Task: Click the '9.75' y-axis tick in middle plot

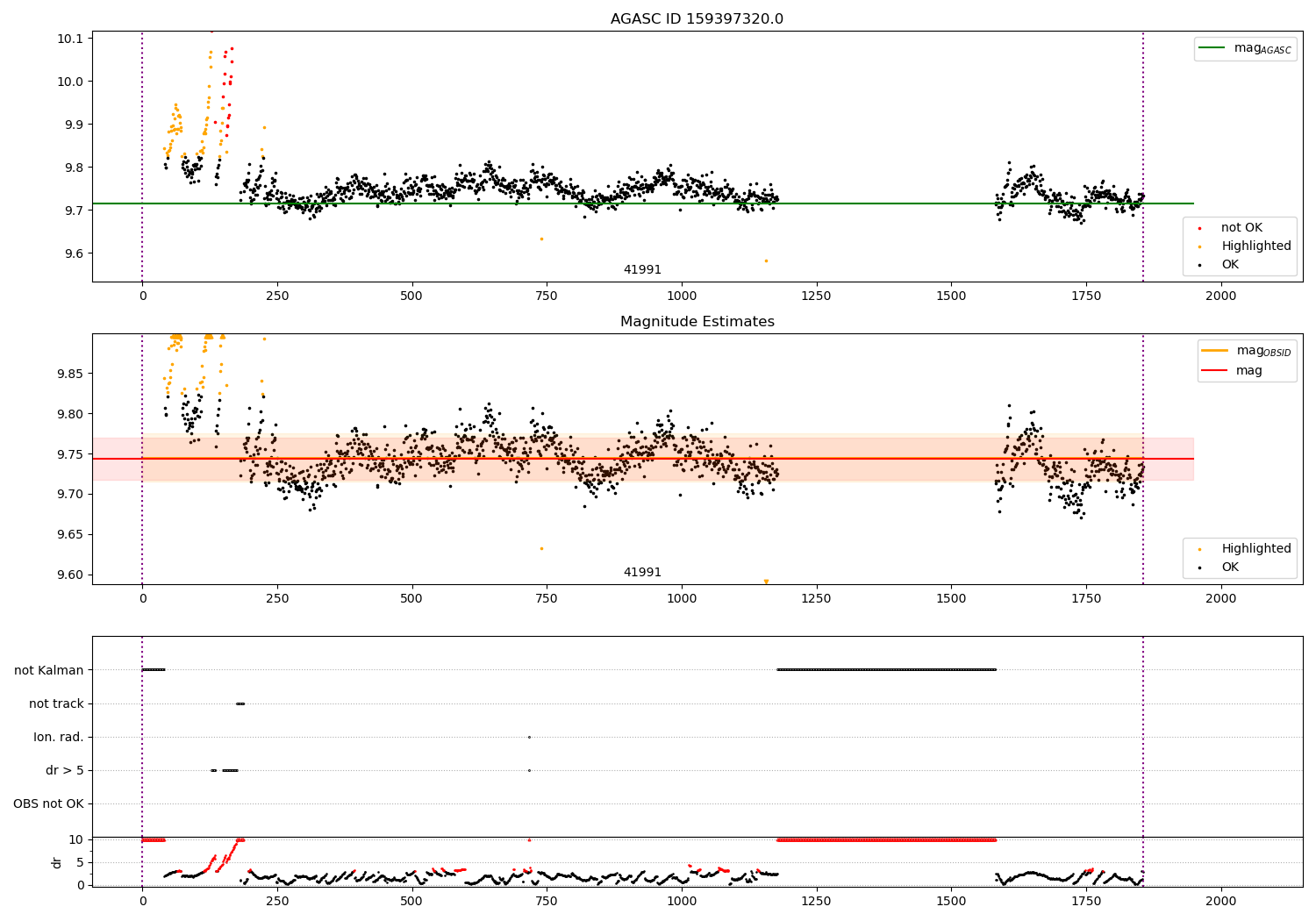Action: pos(70,454)
